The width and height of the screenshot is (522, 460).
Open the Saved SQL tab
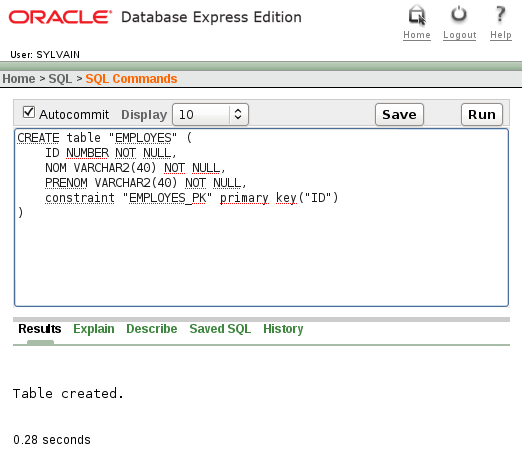tap(220, 329)
